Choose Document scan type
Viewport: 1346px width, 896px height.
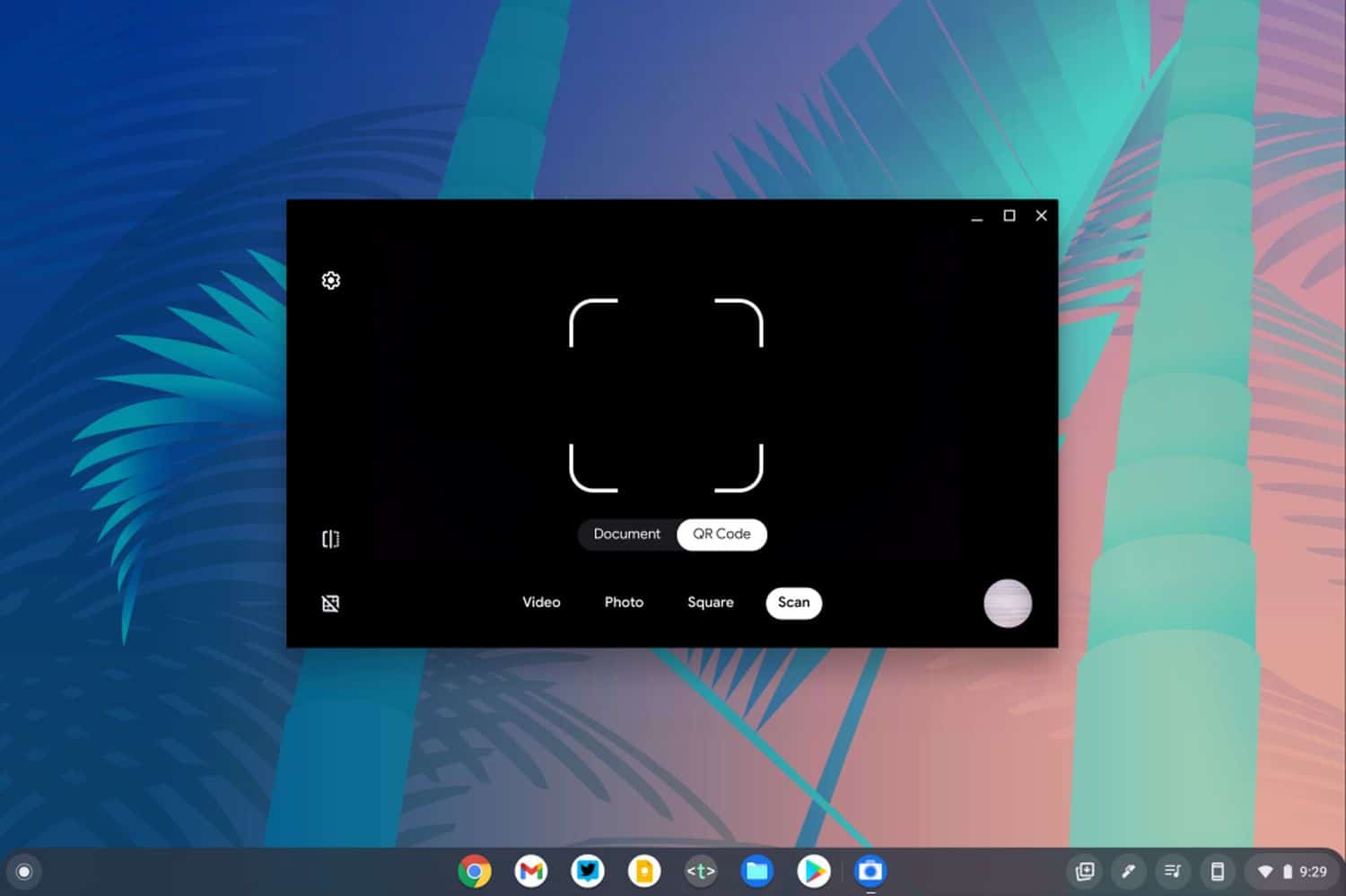click(x=626, y=535)
